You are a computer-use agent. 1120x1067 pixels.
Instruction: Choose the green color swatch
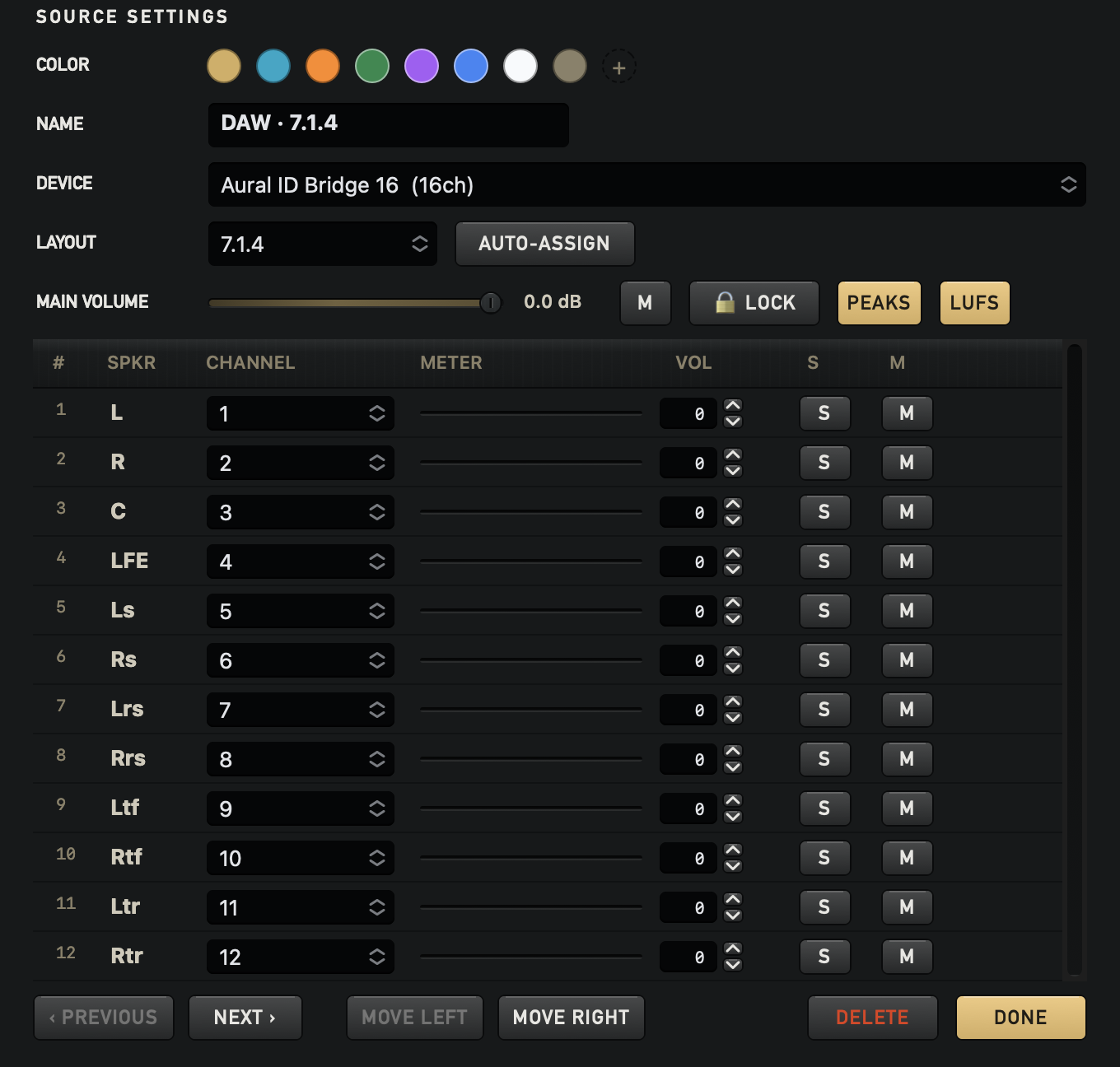pos(372,67)
